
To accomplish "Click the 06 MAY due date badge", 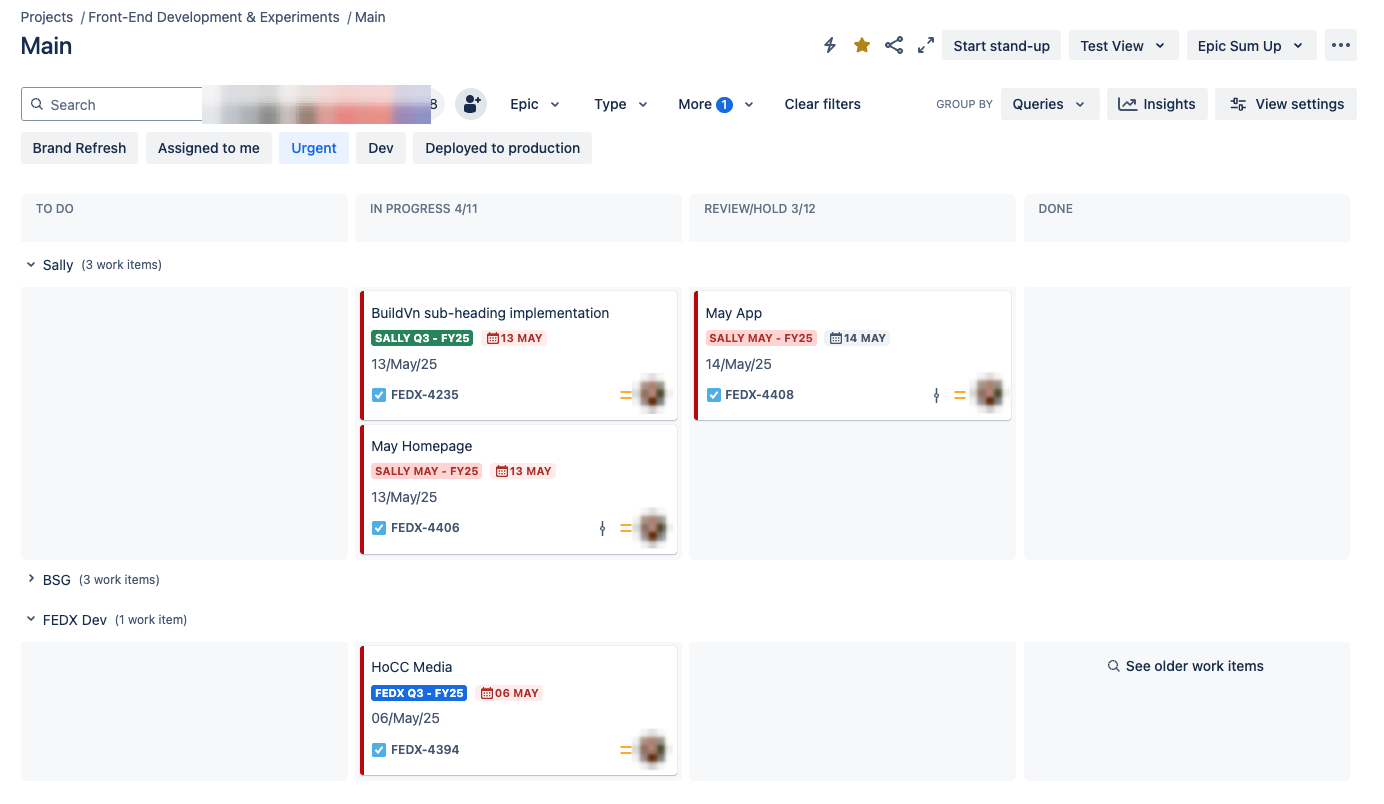I will (510, 693).
